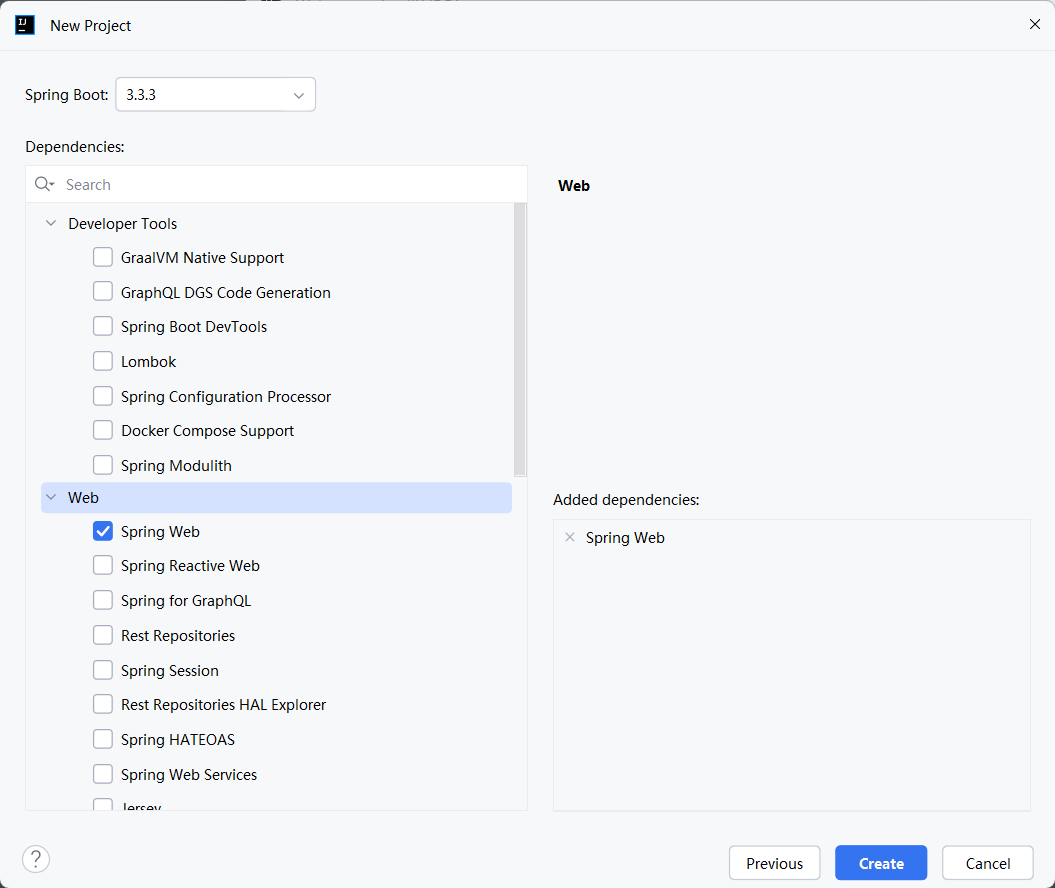Screen dimensions: 1055x888
Task: Check Rest Repositories HAL Explorer
Action: point(103,704)
